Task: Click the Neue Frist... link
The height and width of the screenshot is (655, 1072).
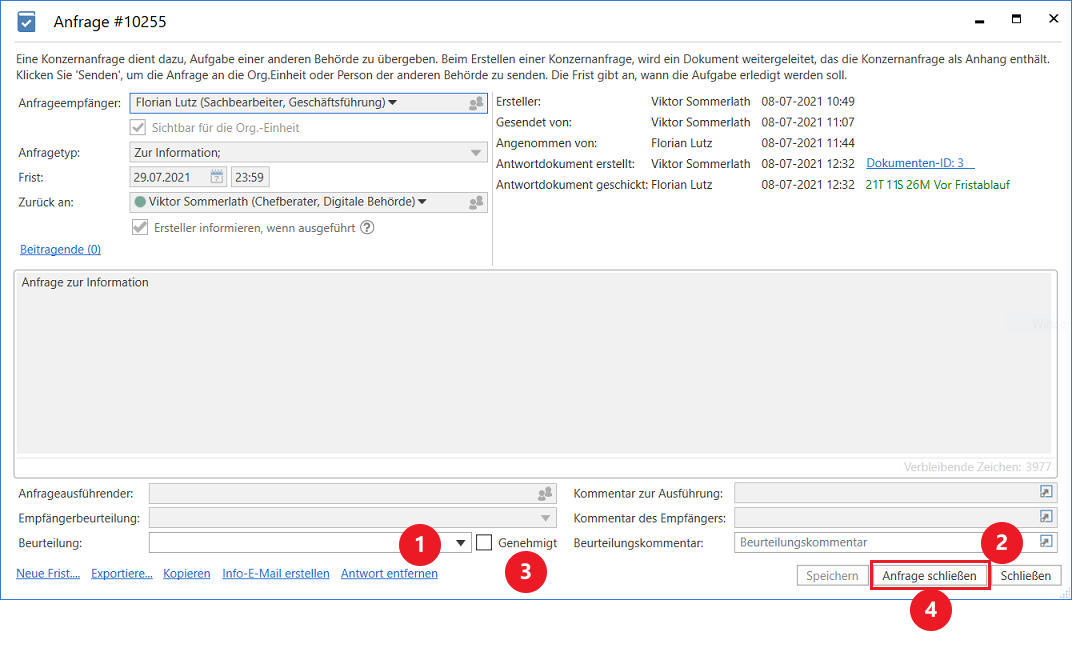Action: [x=48, y=574]
